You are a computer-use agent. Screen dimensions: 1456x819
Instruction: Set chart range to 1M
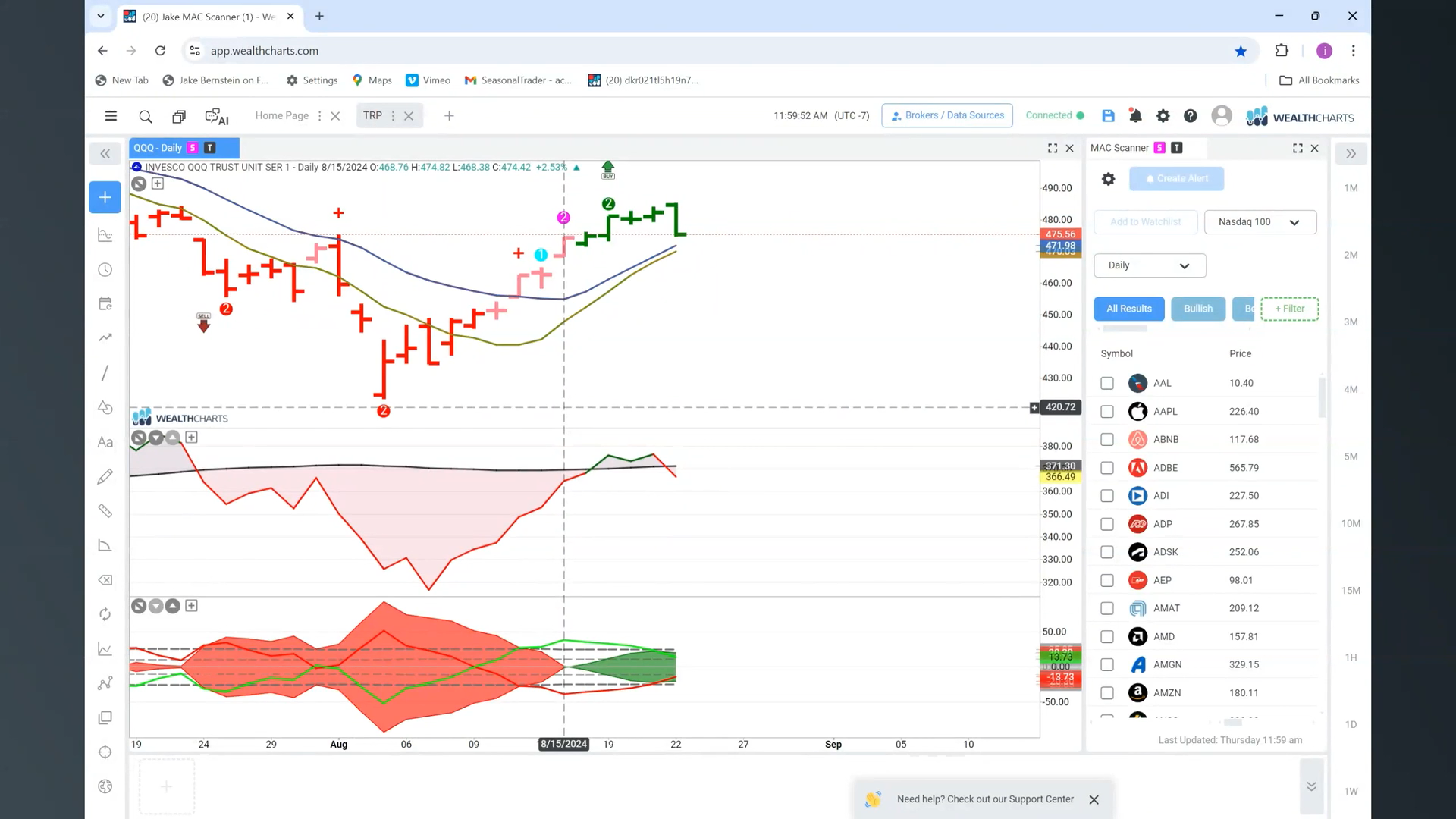click(x=1351, y=188)
